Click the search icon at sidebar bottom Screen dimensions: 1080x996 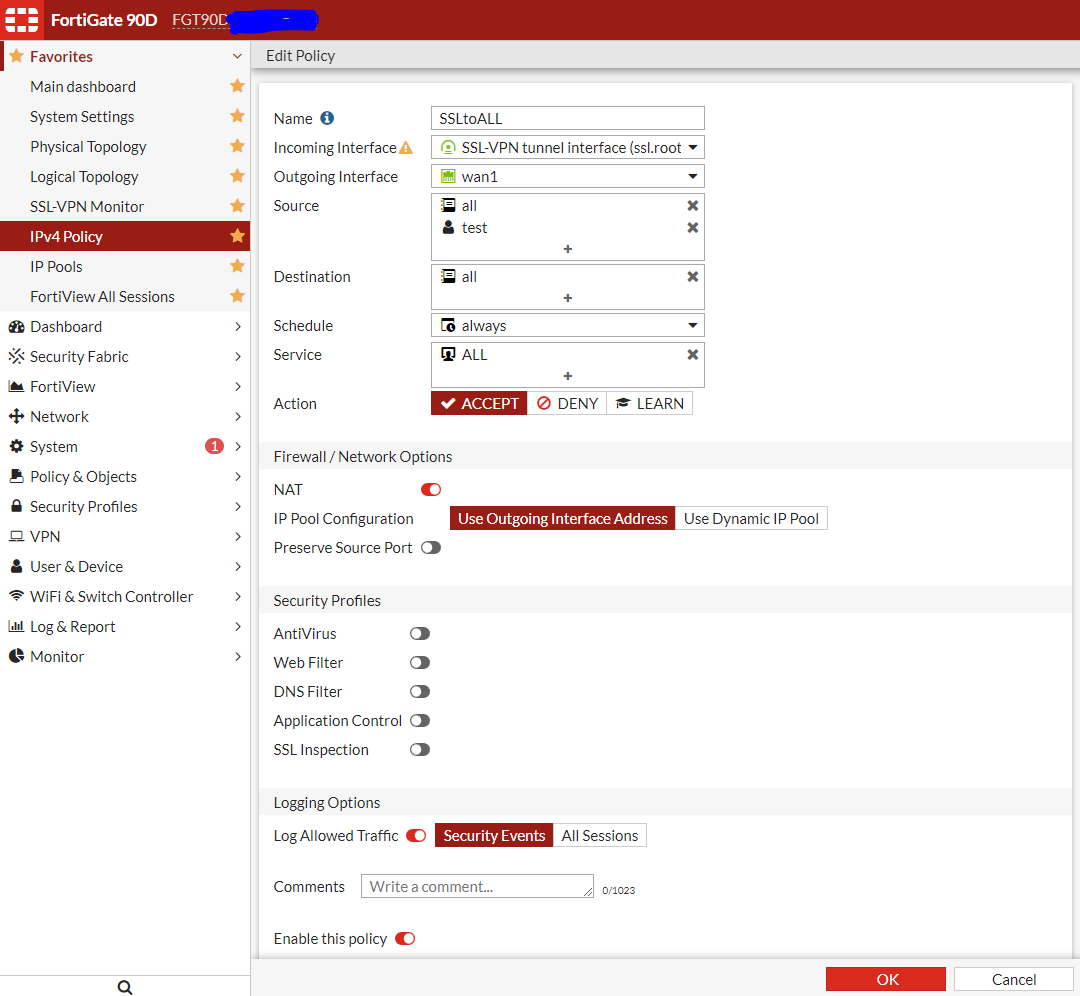tap(125, 986)
